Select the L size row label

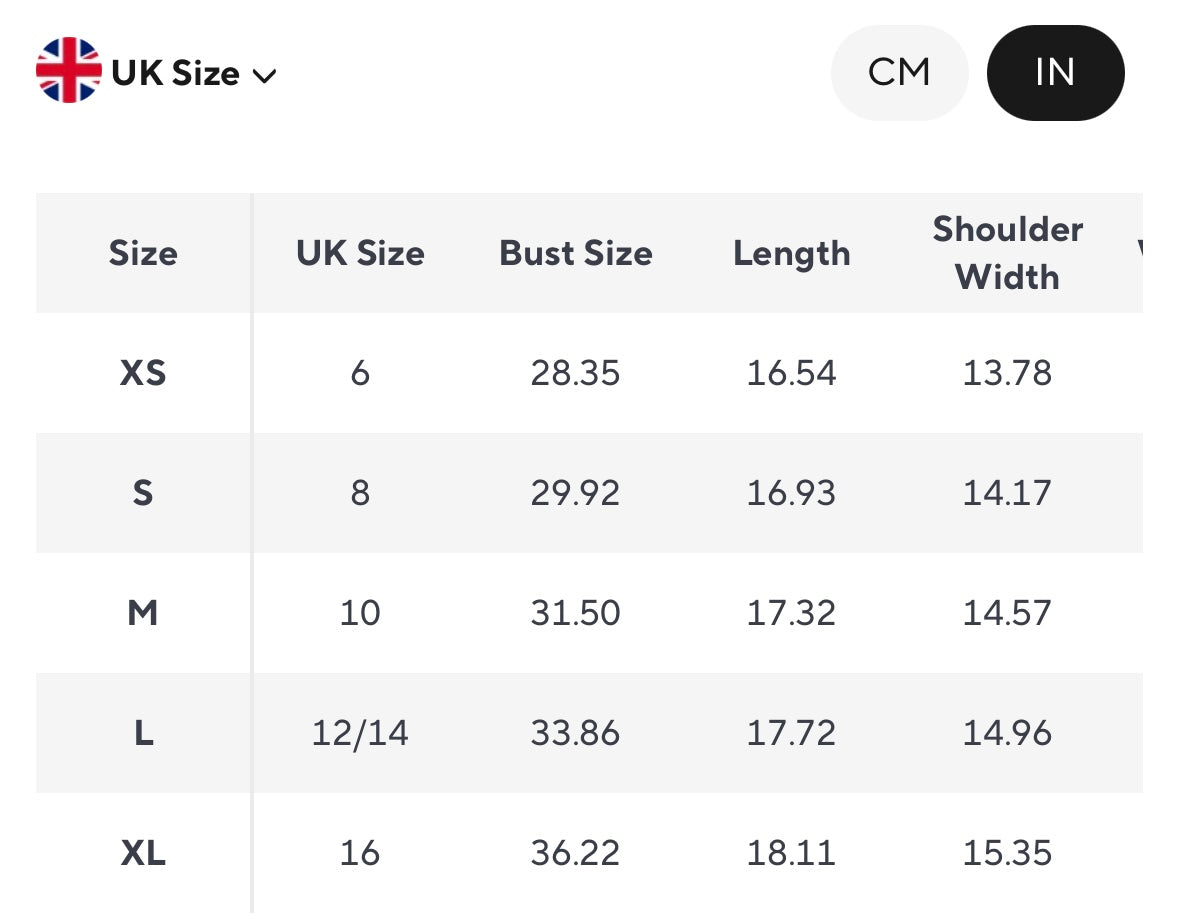(x=143, y=733)
